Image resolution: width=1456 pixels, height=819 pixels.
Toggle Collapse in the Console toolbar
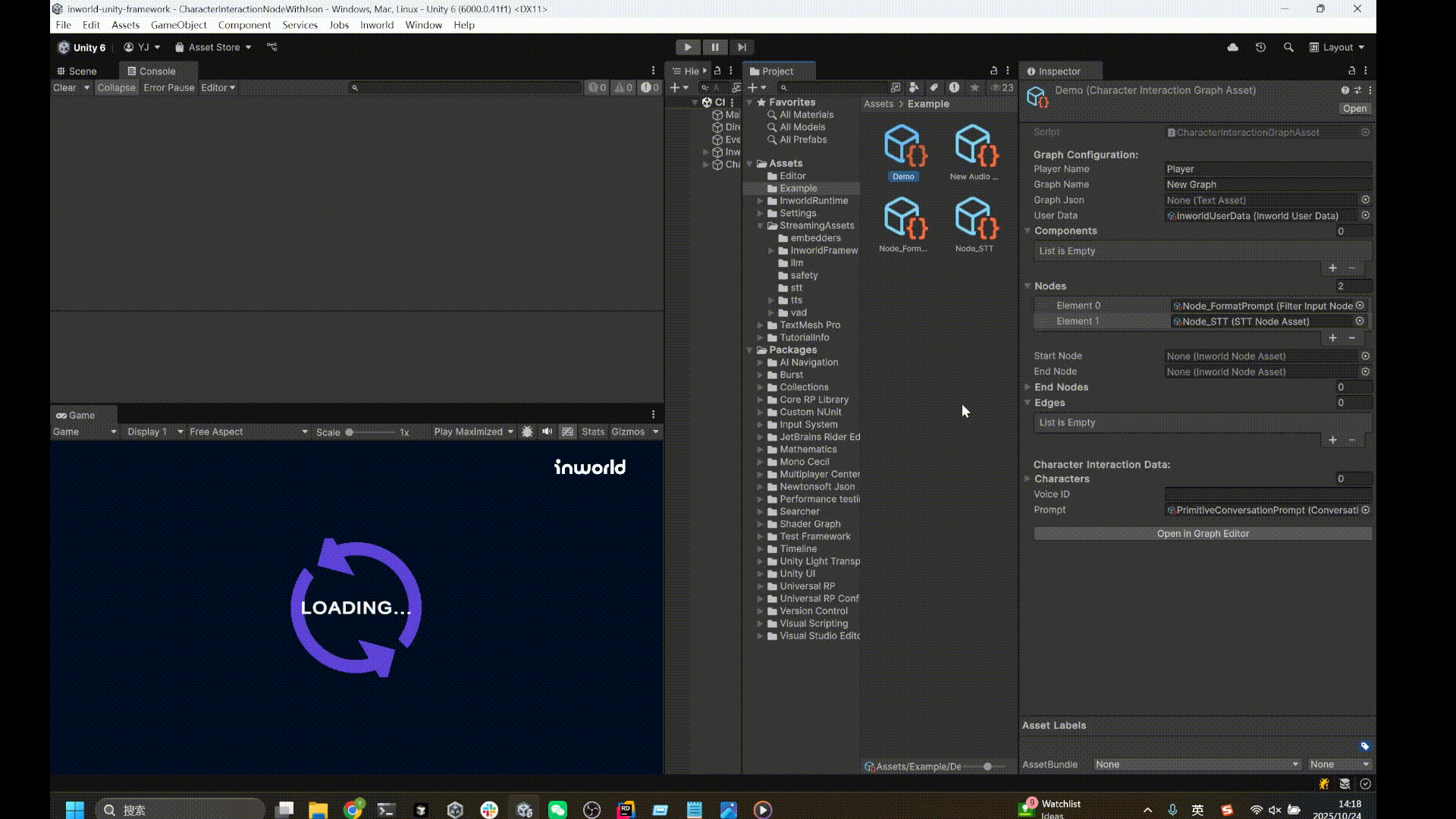coord(116,87)
